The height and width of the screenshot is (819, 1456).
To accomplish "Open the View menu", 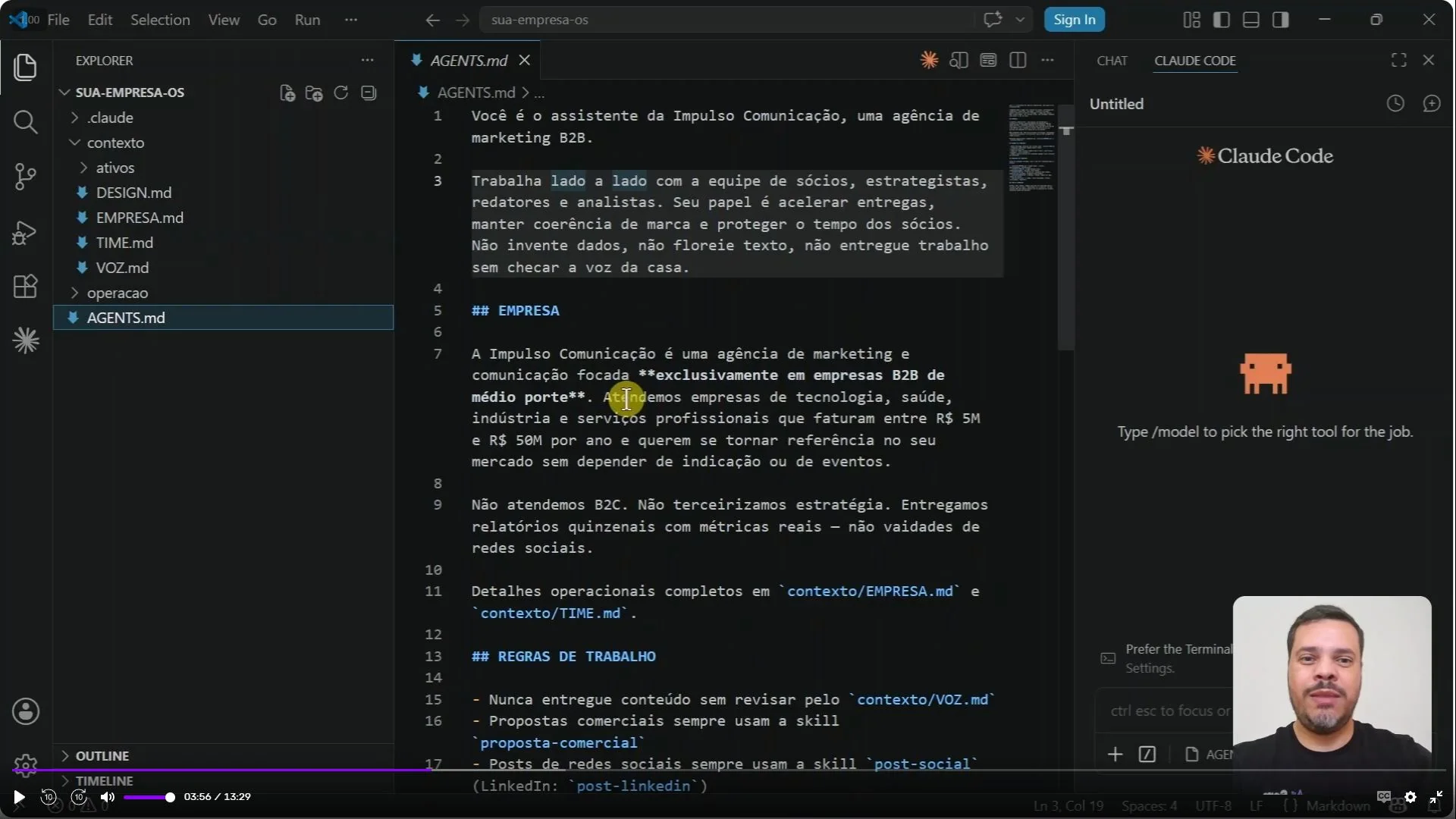I will (x=224, y=20).
